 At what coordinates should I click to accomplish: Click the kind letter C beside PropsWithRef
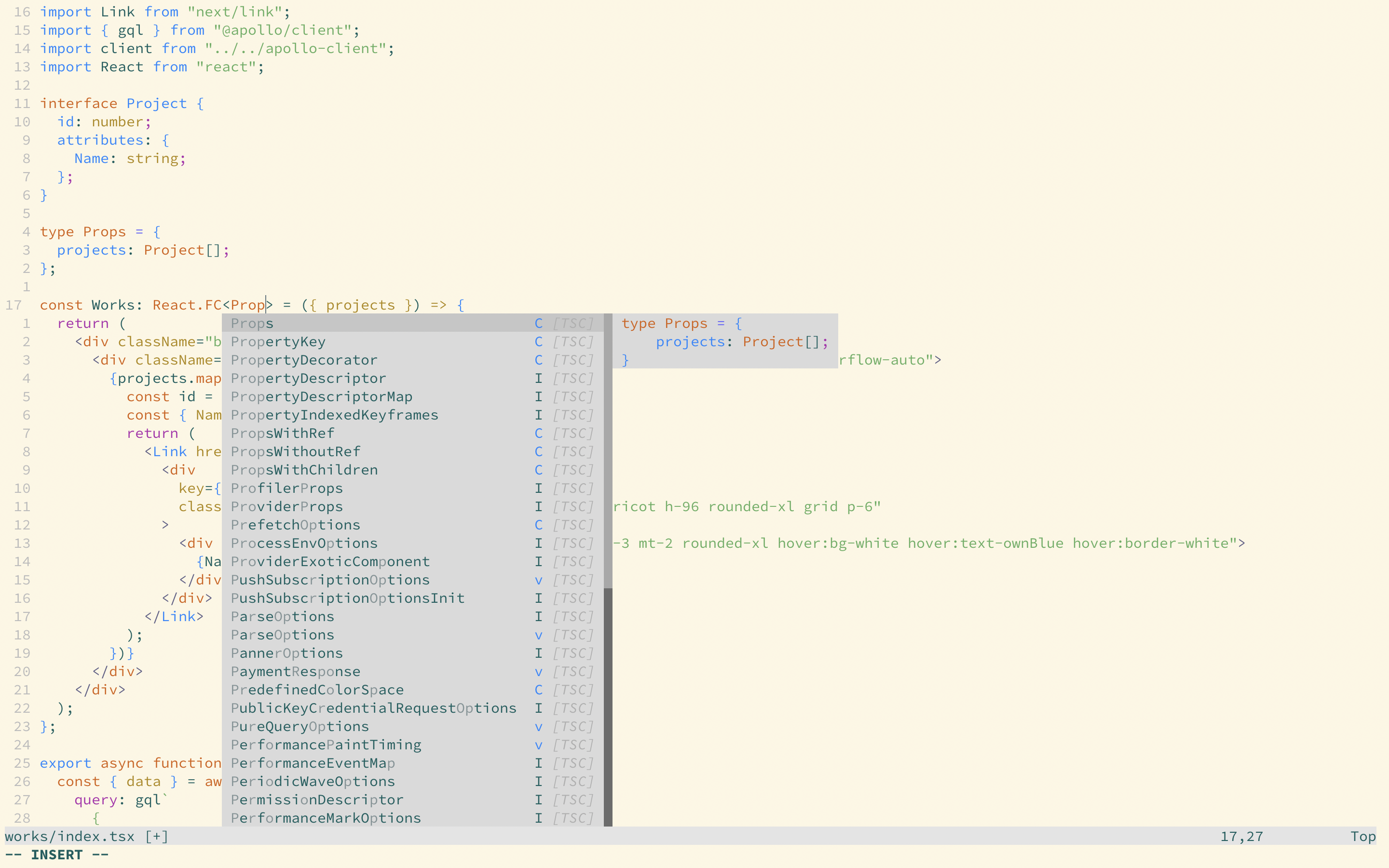coord(538,434)
